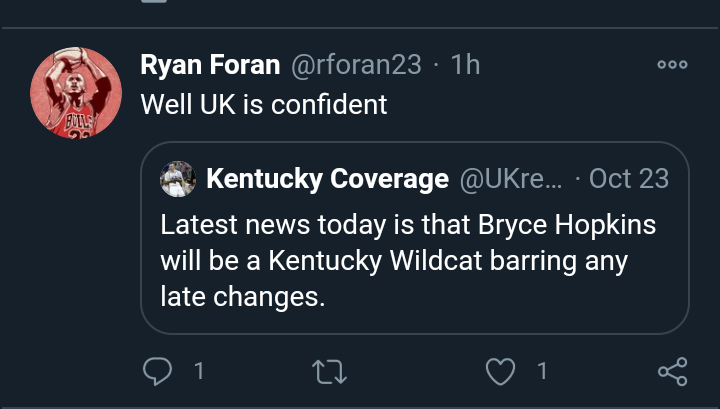The image size is (720, 409).
Task: Click the truncated @UKre… handle
Action: pyautogui.click(x=511, y=179)
